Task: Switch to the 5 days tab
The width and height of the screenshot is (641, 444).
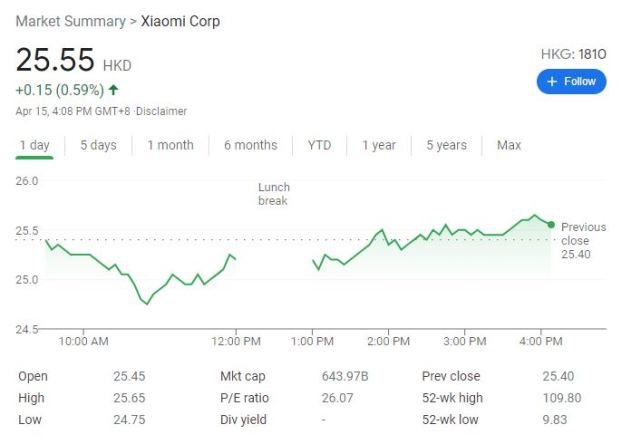Action: pyautogui.click(x=98, y=145)
